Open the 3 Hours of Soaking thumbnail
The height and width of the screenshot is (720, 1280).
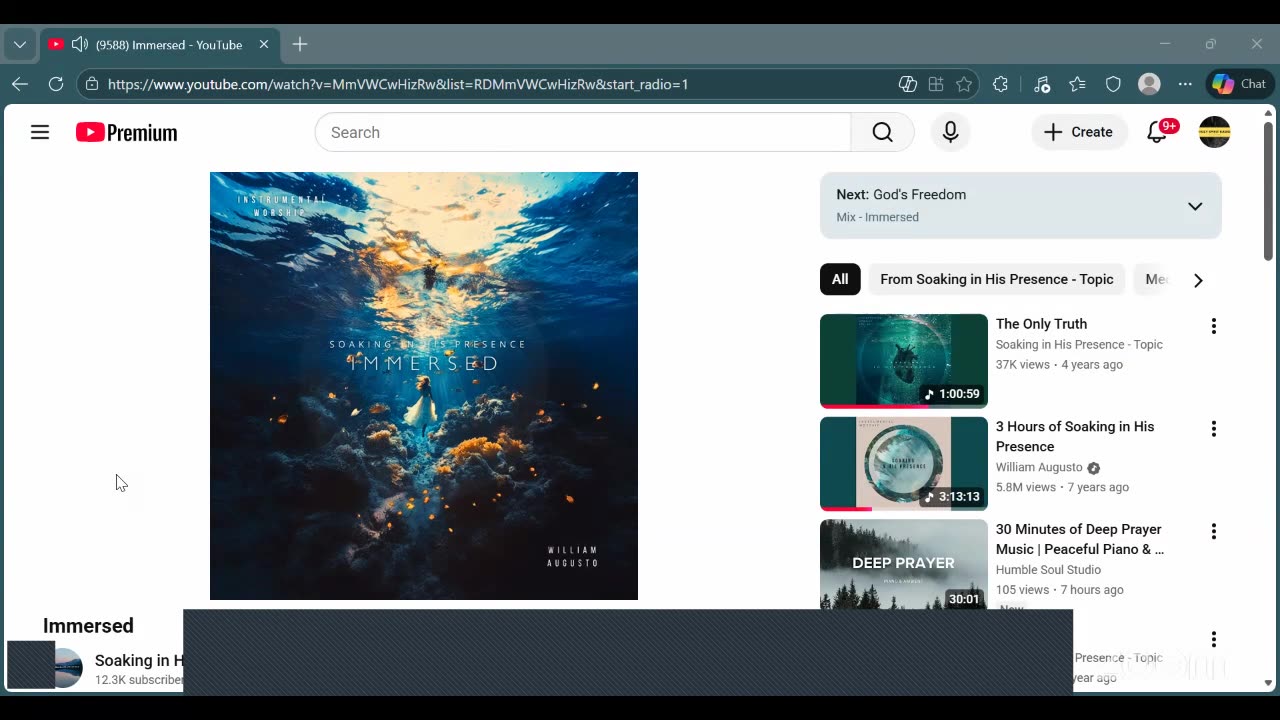(904, 464)
